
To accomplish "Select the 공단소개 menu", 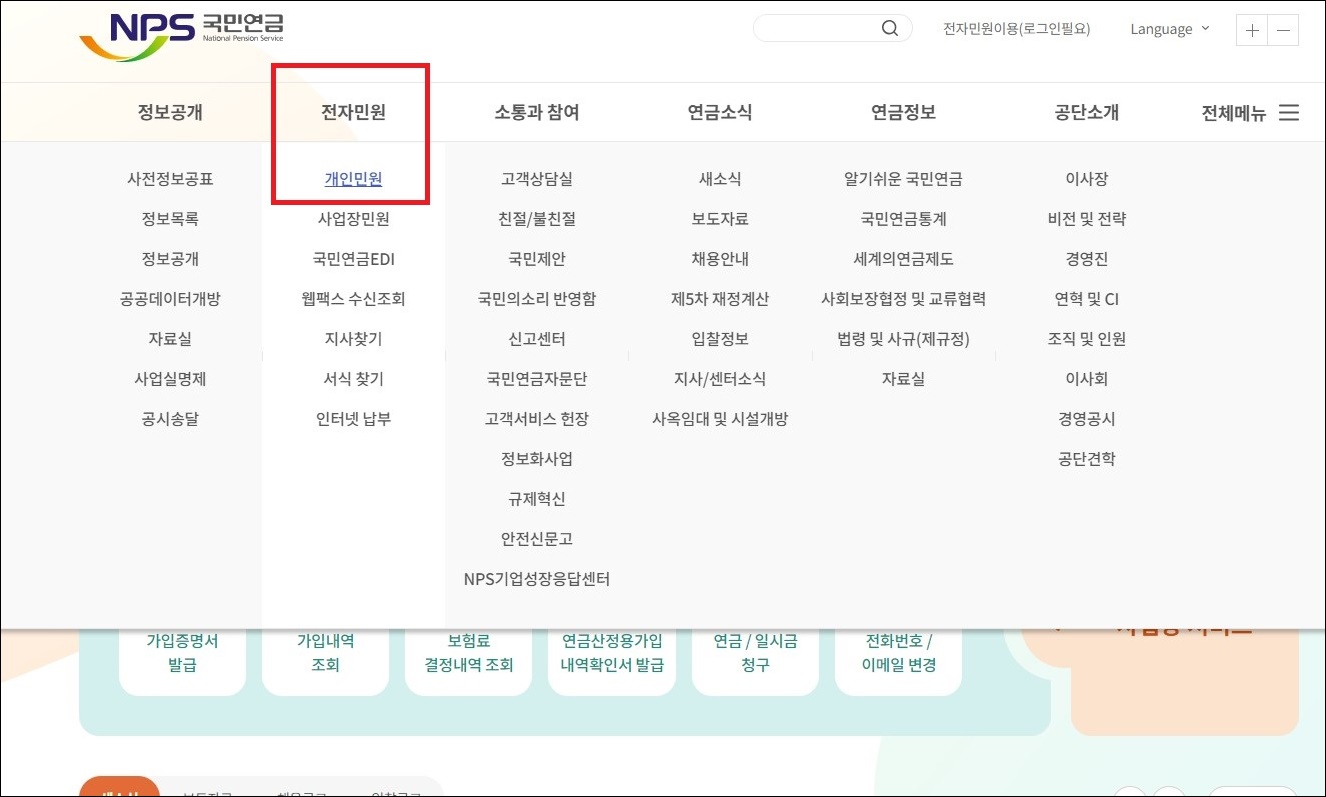I will [1087, 112].
